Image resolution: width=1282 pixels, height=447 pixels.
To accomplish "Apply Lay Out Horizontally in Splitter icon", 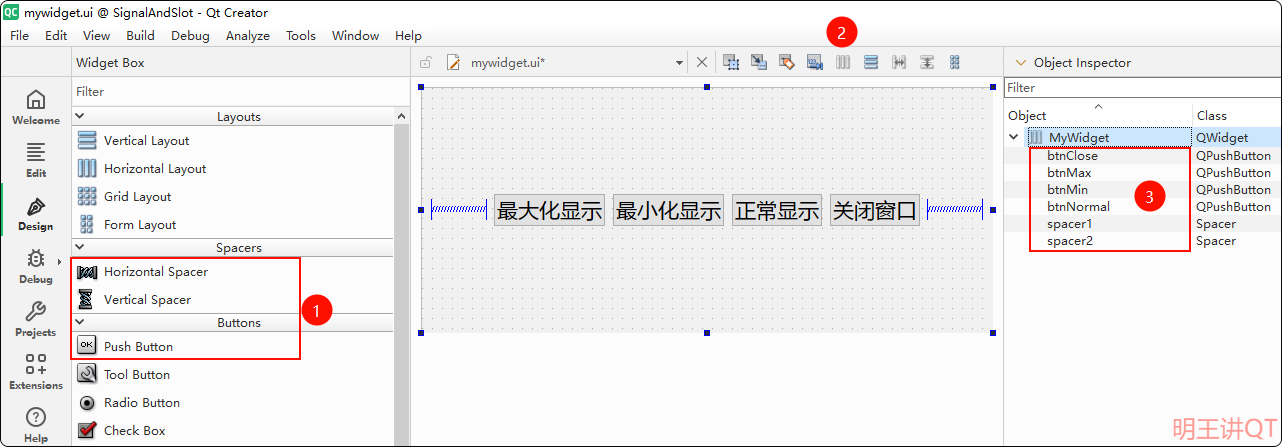I will [x=899, y=62].
